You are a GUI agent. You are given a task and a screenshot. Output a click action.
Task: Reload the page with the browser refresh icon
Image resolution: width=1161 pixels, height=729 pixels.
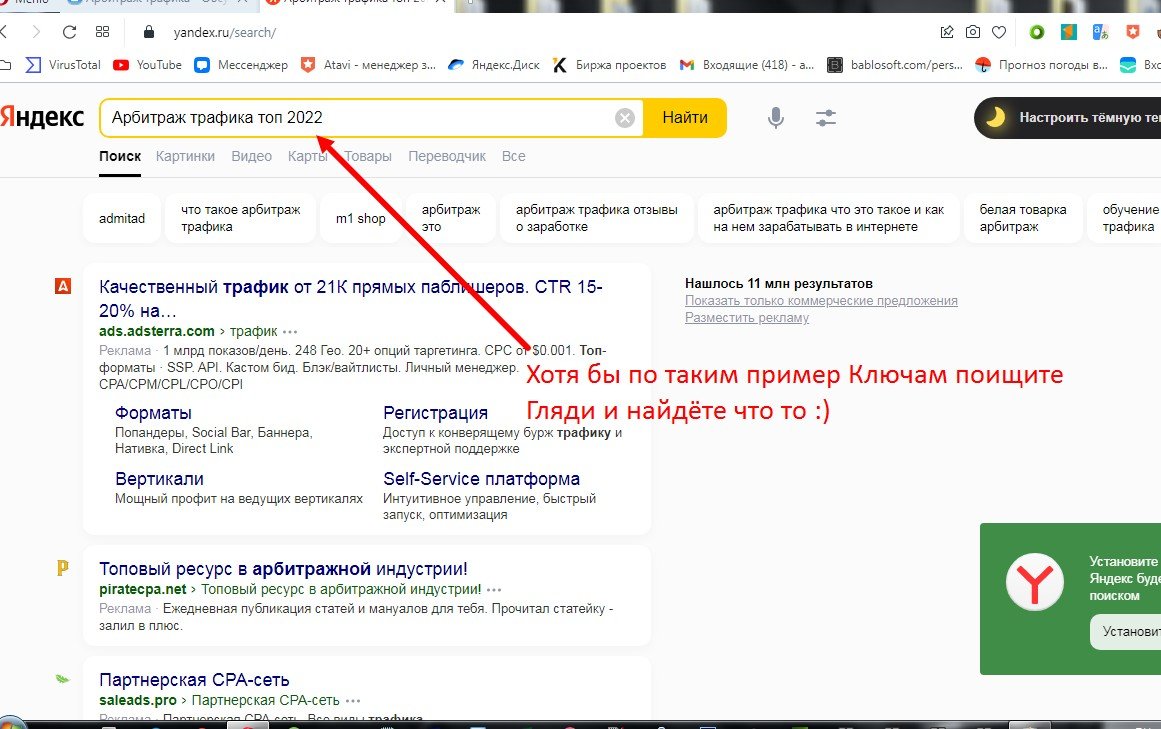pos(70,32)
